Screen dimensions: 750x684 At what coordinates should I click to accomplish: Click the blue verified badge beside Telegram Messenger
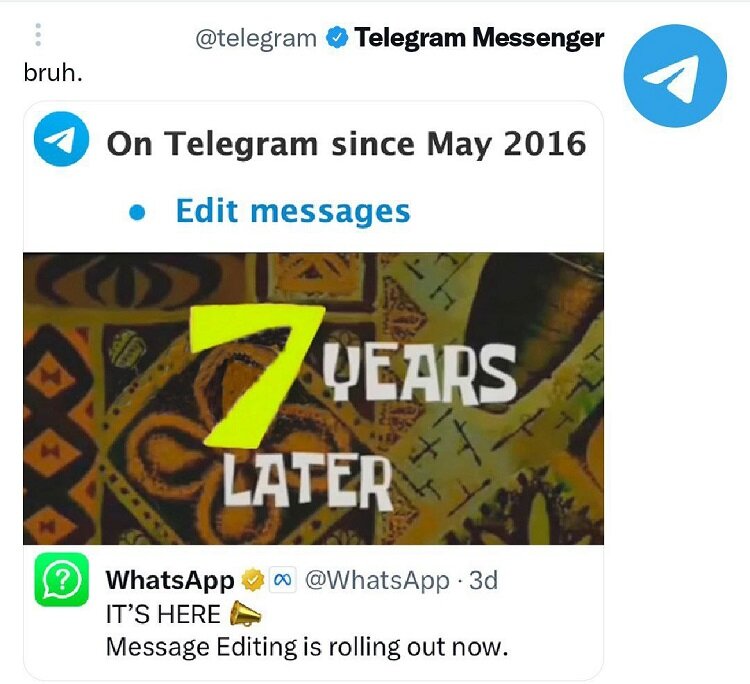click(336, 38)
